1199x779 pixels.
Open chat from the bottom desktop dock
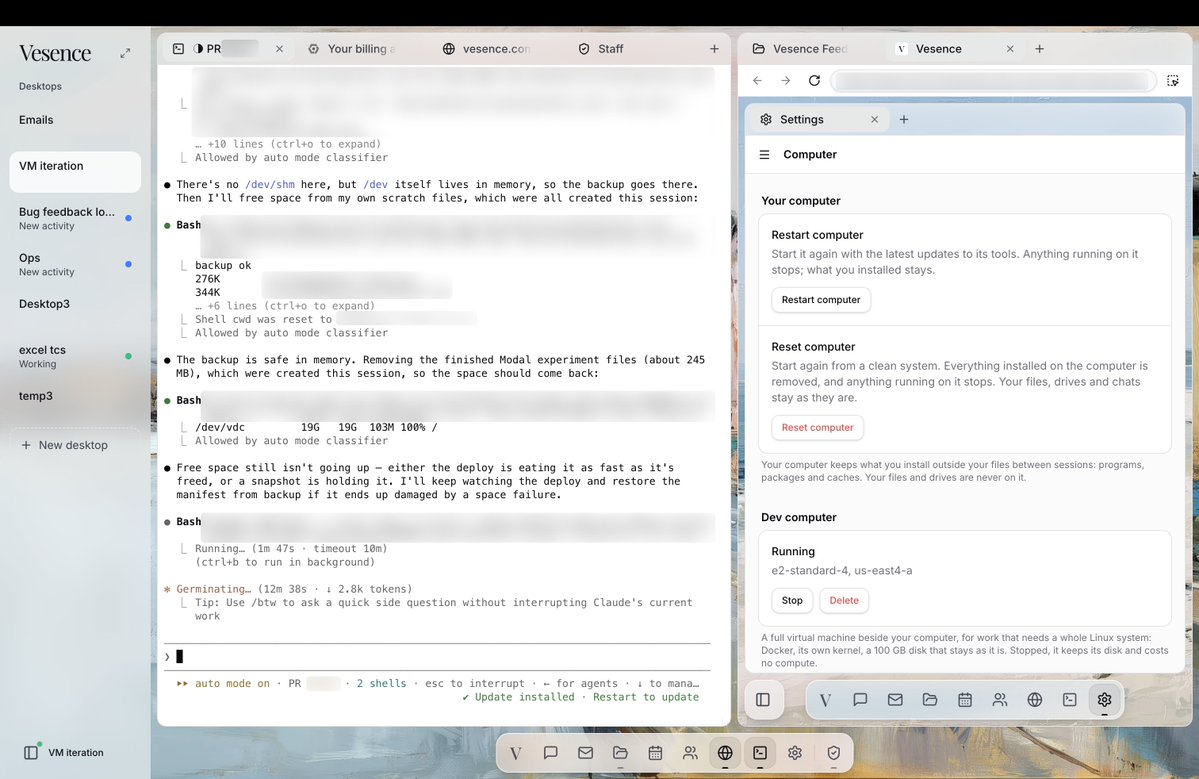pyautogui.click(x=551, y=753)
